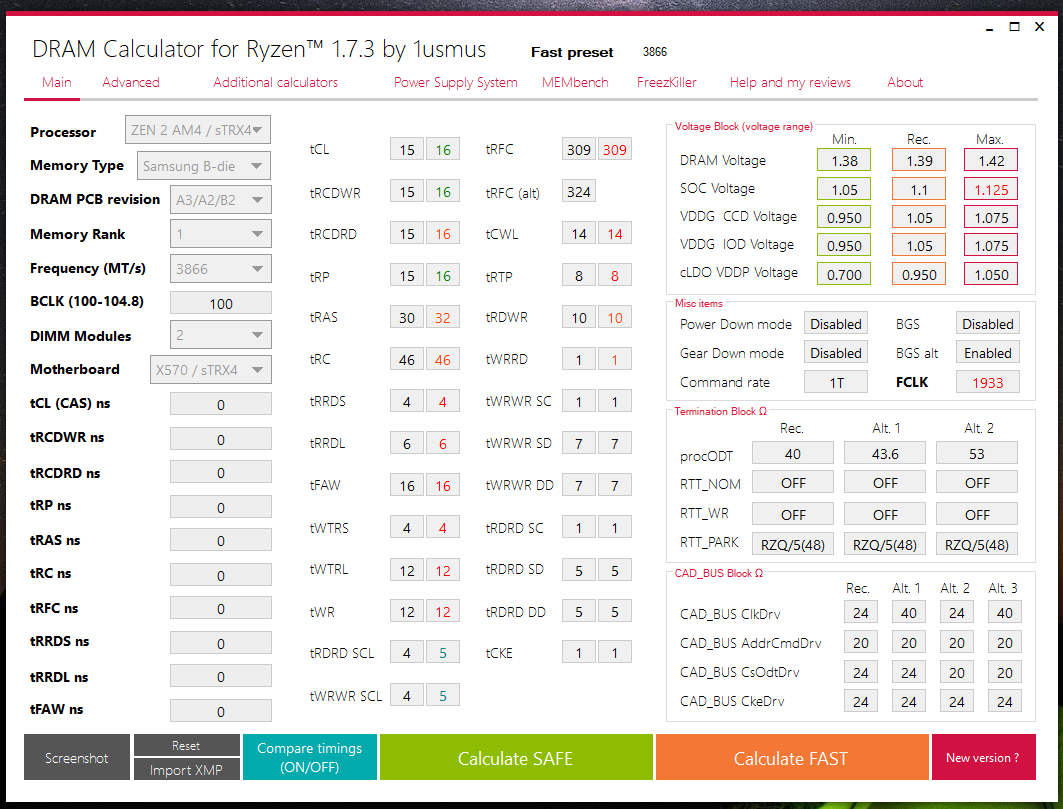Click the Calculate SAFE button

[516, 757]
